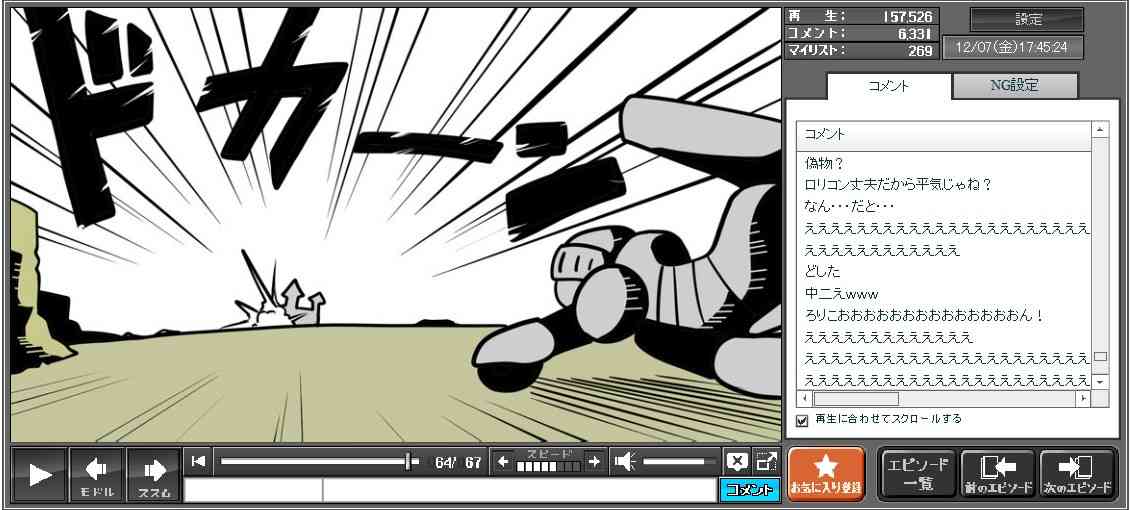Increase speed with the right arrow

click(x=593, y=461)
